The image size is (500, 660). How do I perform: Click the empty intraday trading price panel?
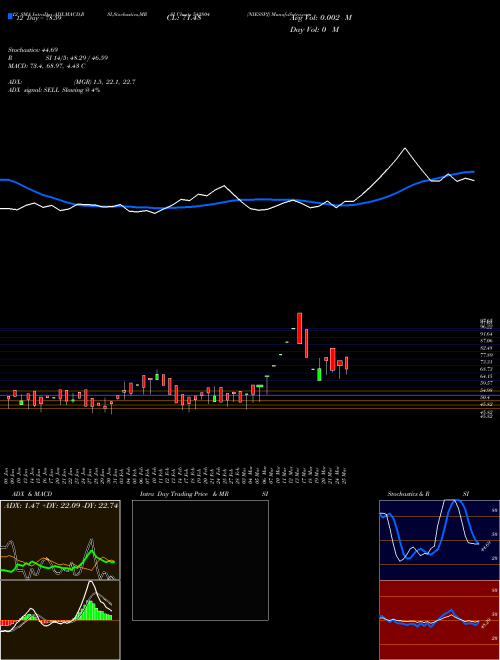point(200,560)
